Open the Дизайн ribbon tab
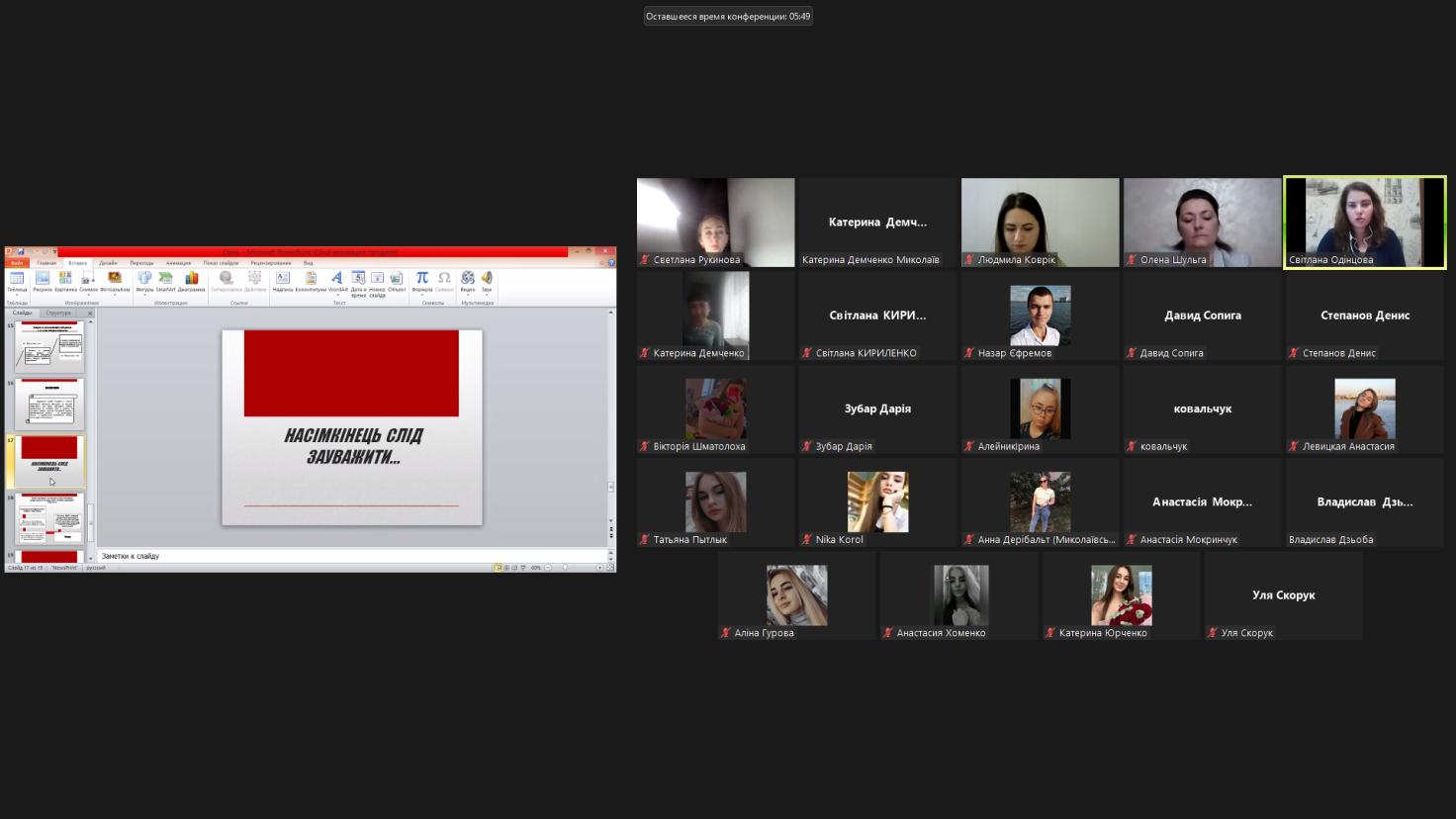The height and width of the screenshot is (819, 1456). tap(108, 263)
